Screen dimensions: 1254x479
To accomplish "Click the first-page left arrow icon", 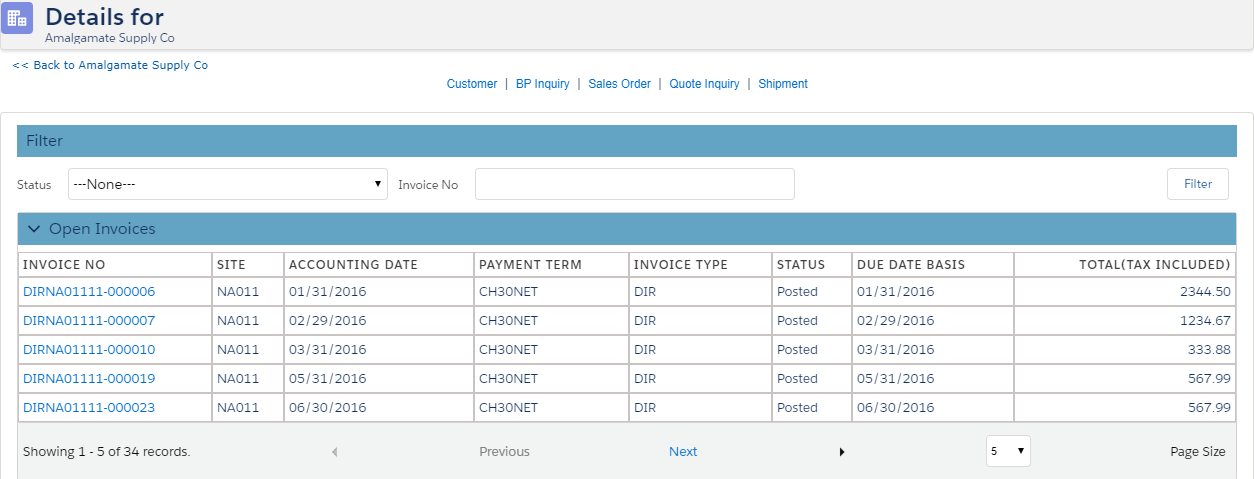I will click(x=334, y=452).
